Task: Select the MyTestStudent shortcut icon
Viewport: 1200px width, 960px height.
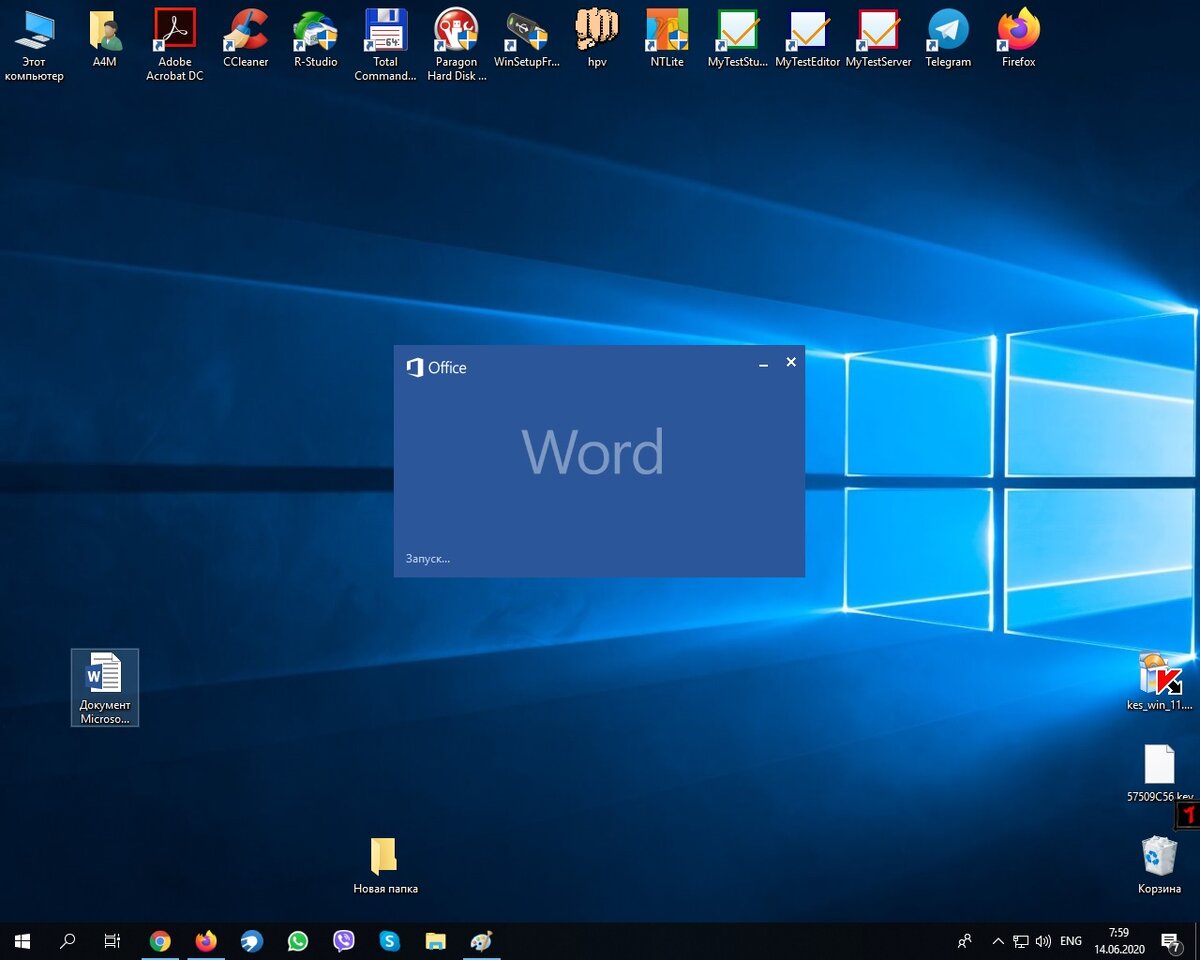Action: [x=738, y=40]
